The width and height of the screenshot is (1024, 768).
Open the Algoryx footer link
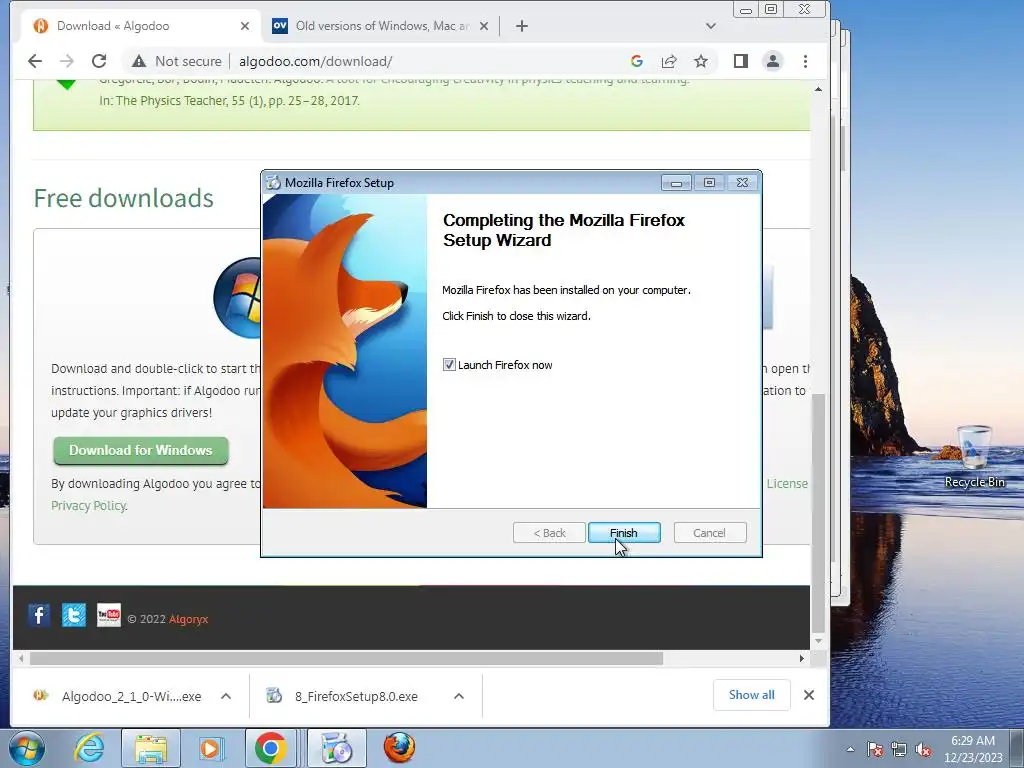pos(188,619)
